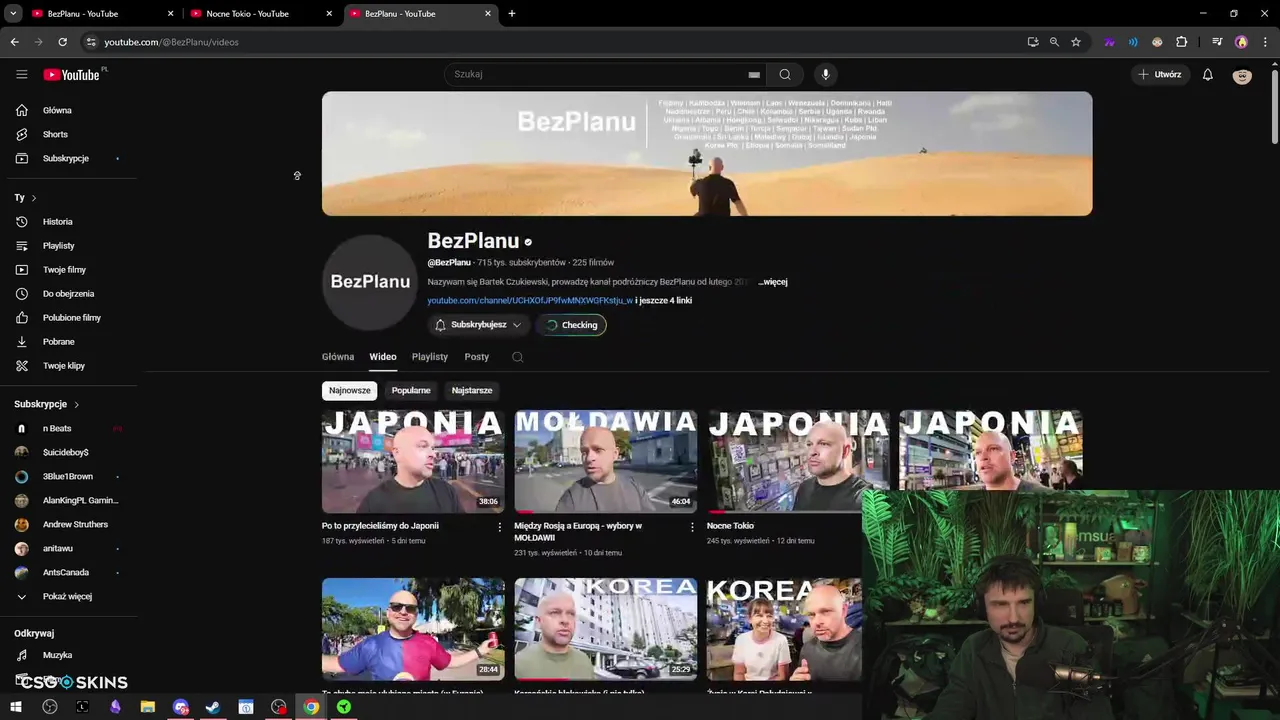Bookmark this page with the star icon
The image size is (1280, 720).
click(x=1076, y=42)
